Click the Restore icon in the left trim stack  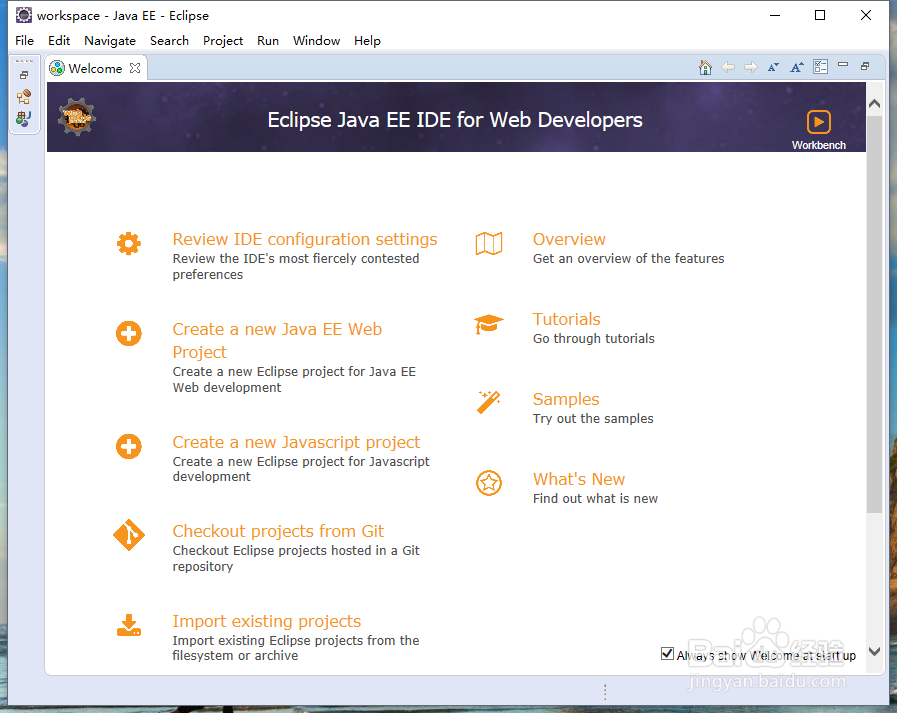[x=24, y=75]
